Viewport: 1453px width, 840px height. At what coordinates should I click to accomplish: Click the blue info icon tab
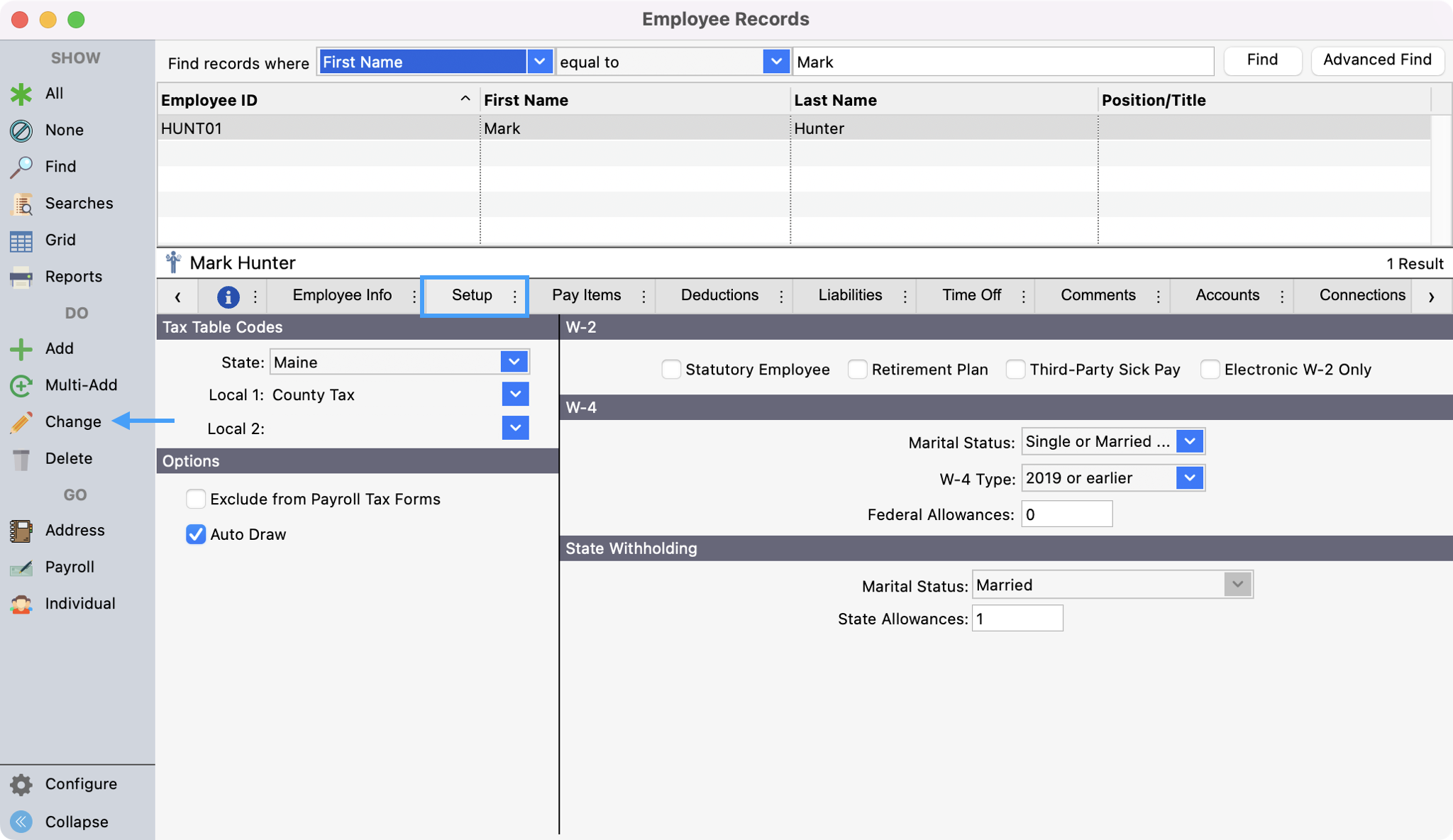click(228, 297)
